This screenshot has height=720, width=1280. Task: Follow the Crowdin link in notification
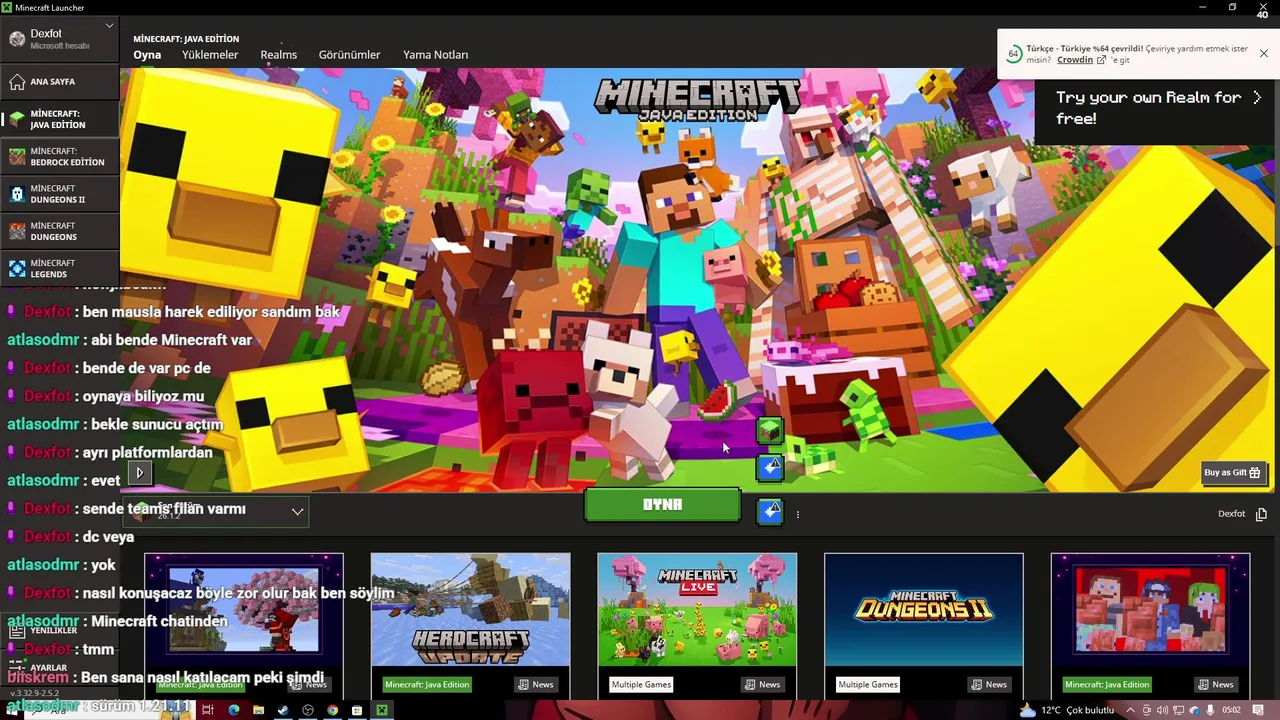coord(1075,60)
